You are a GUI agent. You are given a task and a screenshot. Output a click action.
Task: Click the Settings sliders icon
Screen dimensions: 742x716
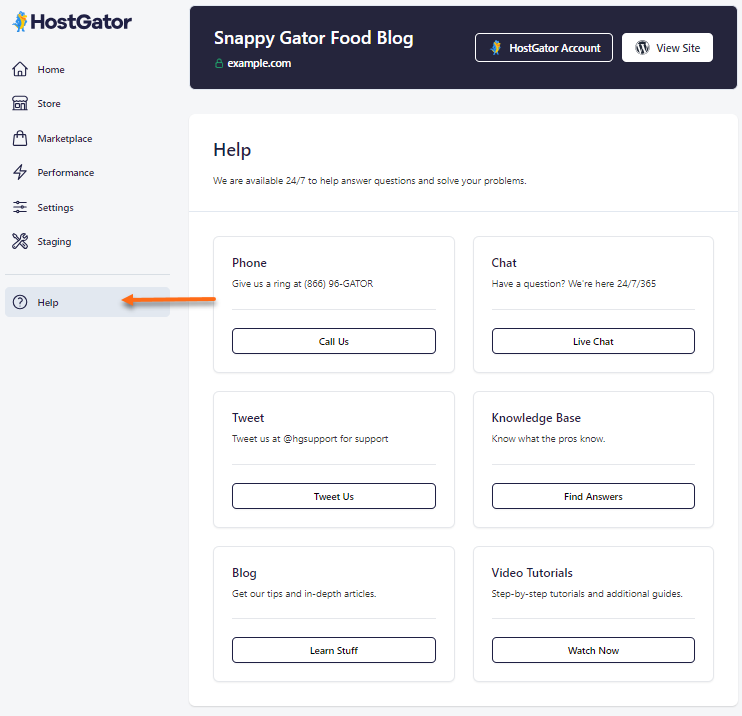point(20,207)
